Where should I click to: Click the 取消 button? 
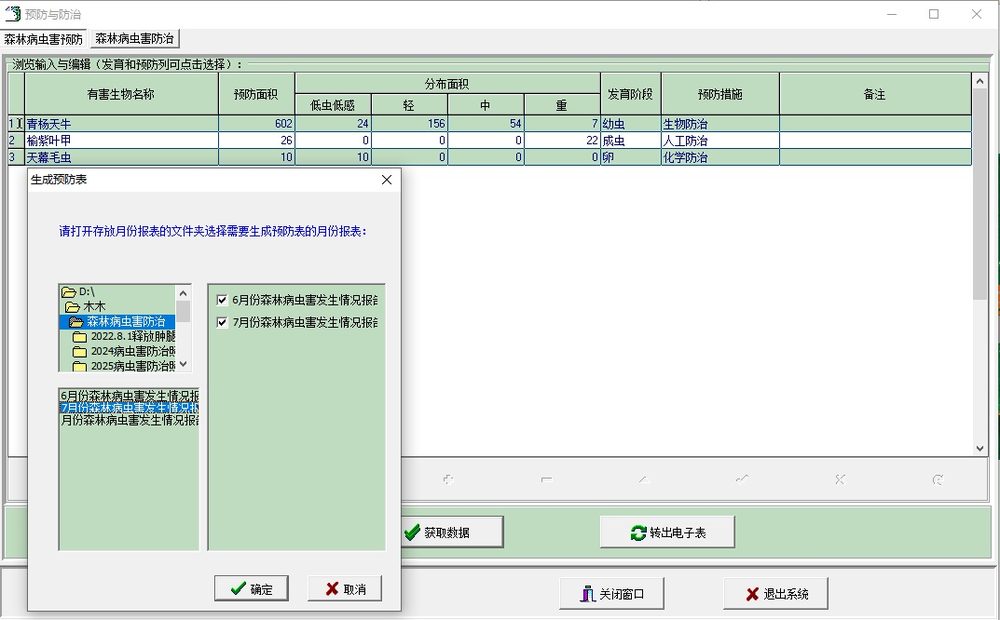(x=345, y=588)
